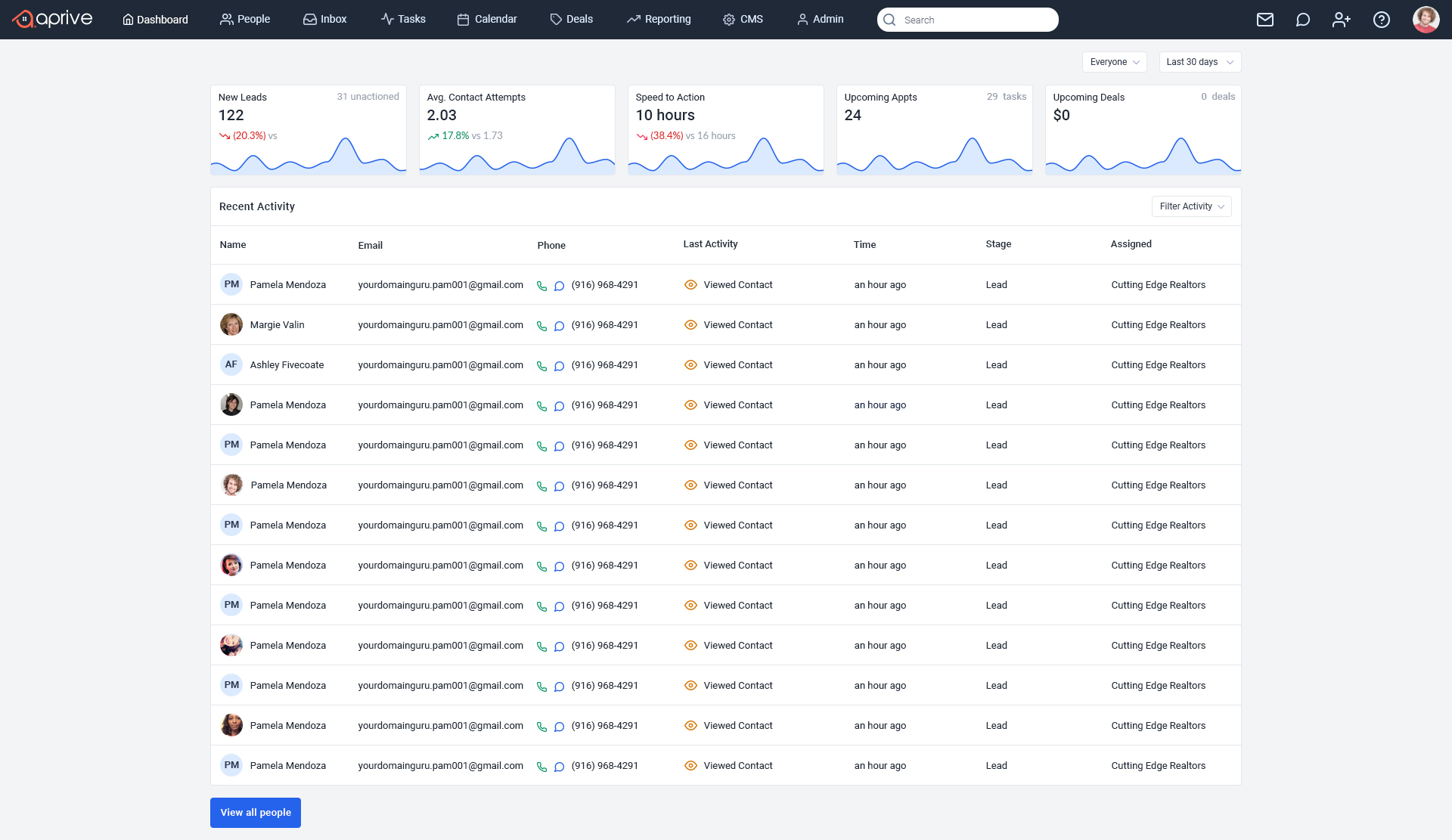Click eye icon in last table row

[x=690, y=766]
